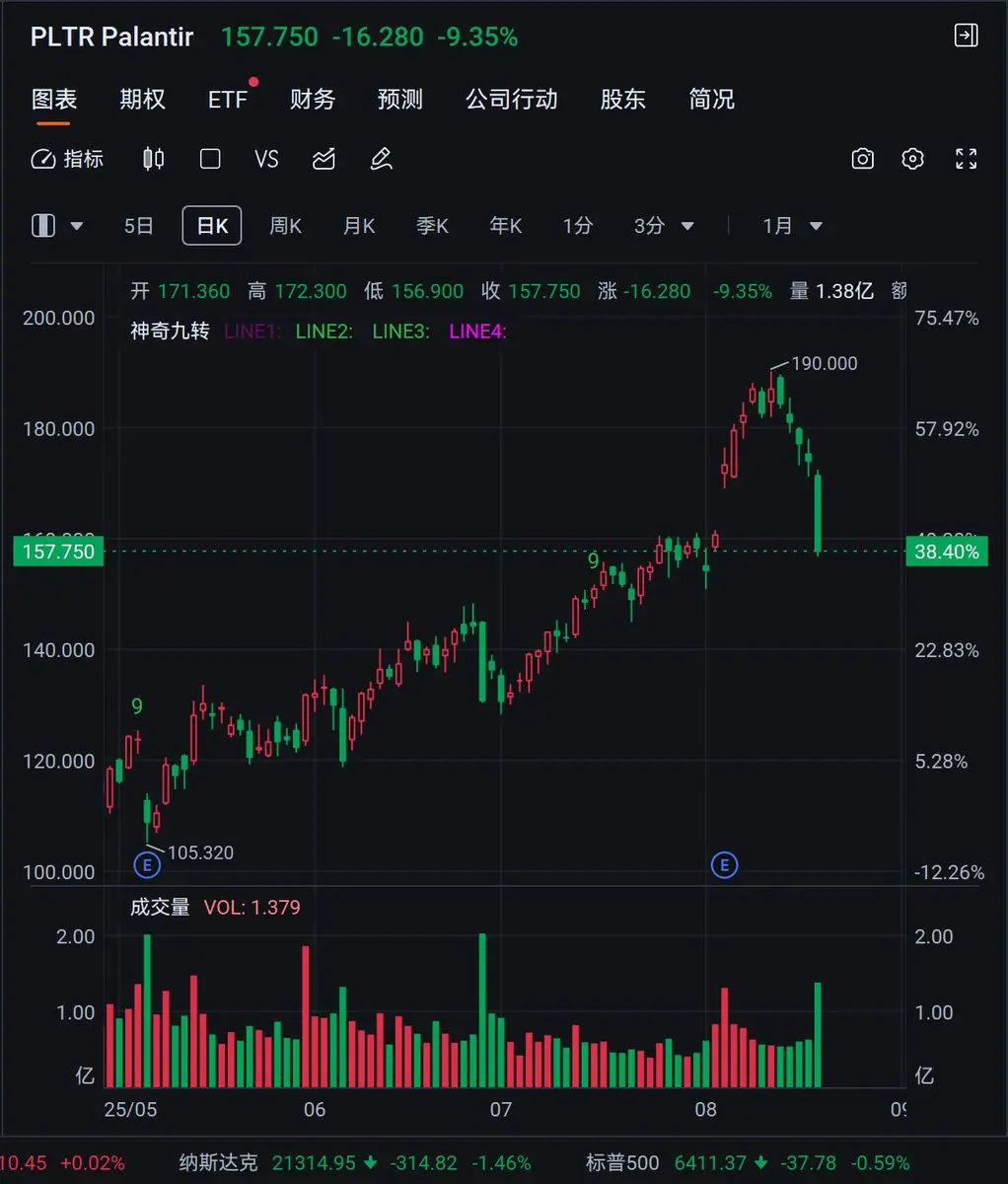This screenshot has width=1008, height=1184.
Task: Switch to the 图表 tab
Action: [54, 100]
